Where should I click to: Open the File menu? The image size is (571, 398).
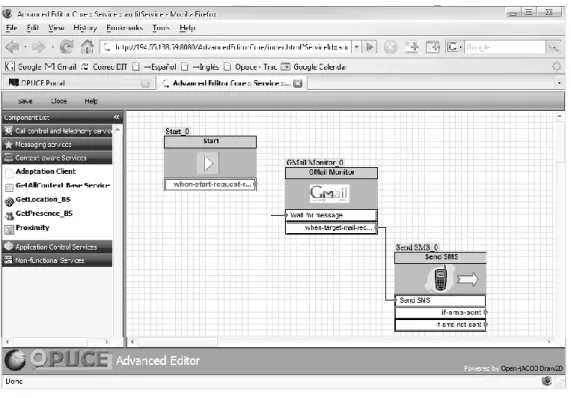(12, 28)
